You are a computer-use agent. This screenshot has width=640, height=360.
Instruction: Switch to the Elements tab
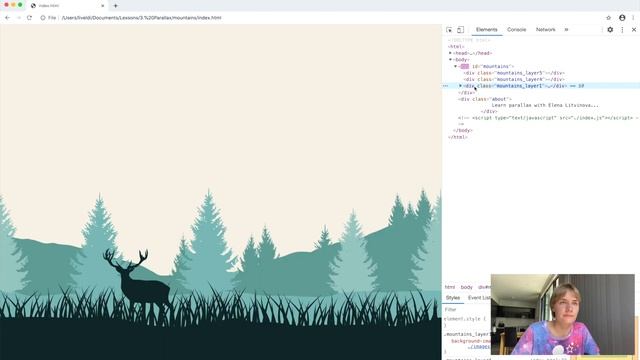[x=487, y=30]
